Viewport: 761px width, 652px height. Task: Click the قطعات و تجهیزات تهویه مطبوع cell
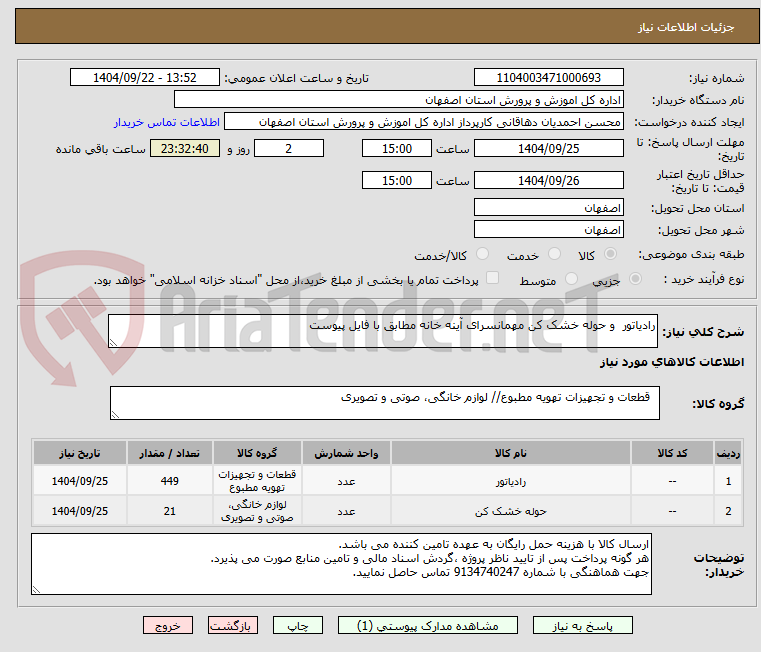click(x=257, y=481)
